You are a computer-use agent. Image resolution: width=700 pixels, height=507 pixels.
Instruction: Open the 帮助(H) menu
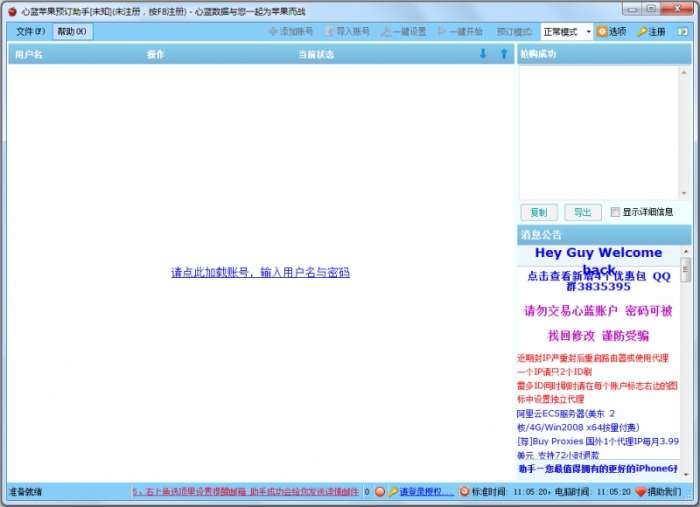[72, 31]
